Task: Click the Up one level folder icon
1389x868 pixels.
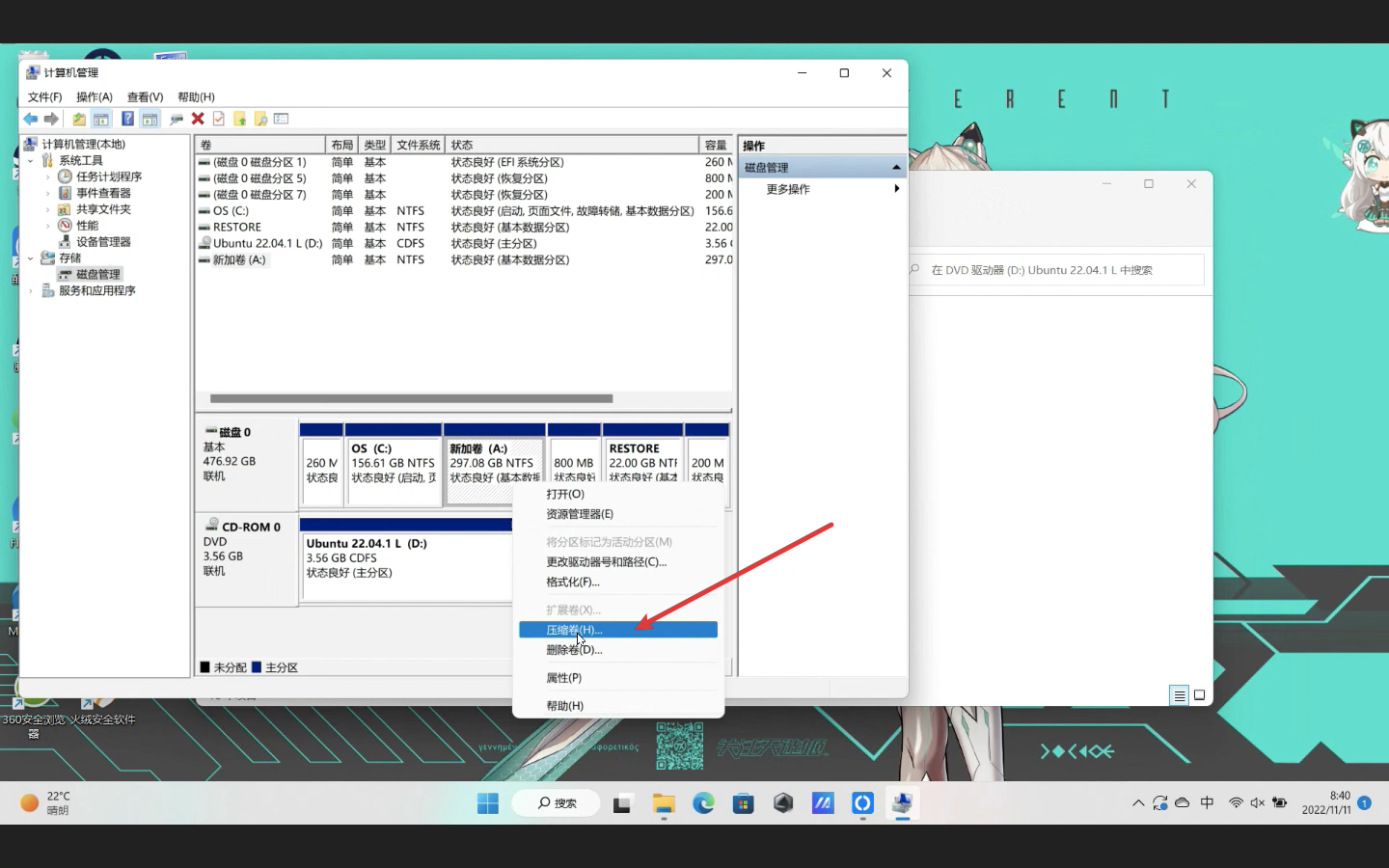Action: pyautogui.click(x=79, y=119)
